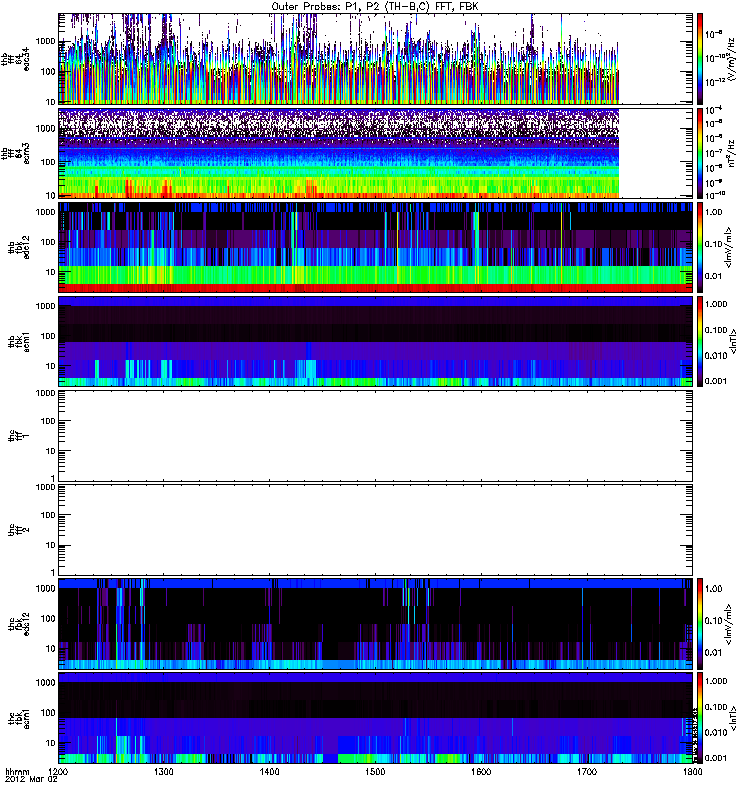
Task: Click inside the empty thc fff 1 panel
Action: 375,434
